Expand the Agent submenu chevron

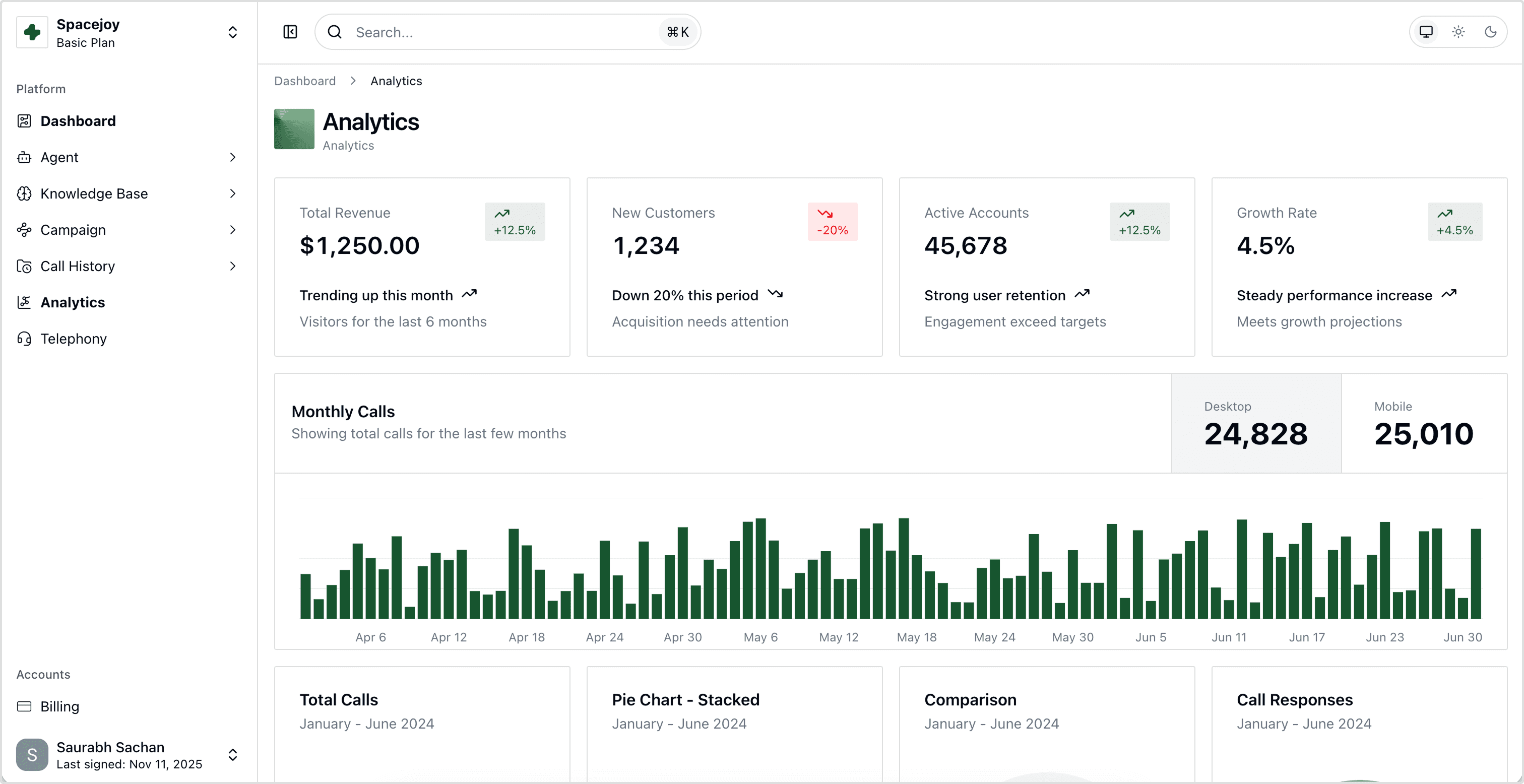coord(232,157)
